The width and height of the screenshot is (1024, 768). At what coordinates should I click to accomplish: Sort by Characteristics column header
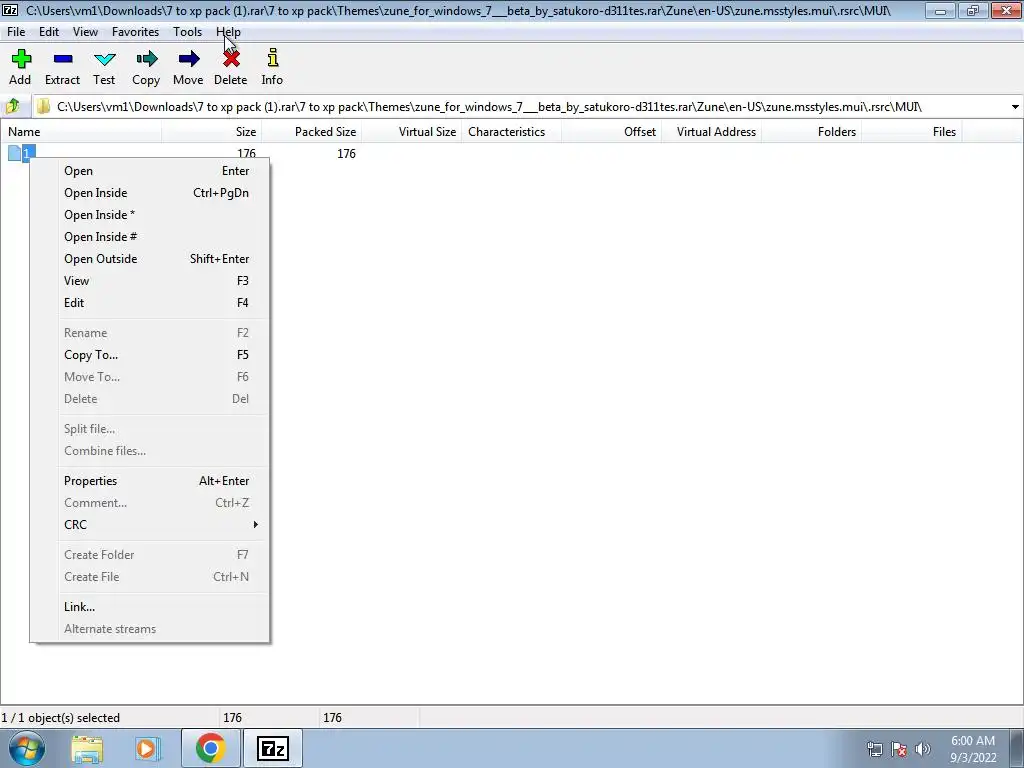(x=511, y=131)
